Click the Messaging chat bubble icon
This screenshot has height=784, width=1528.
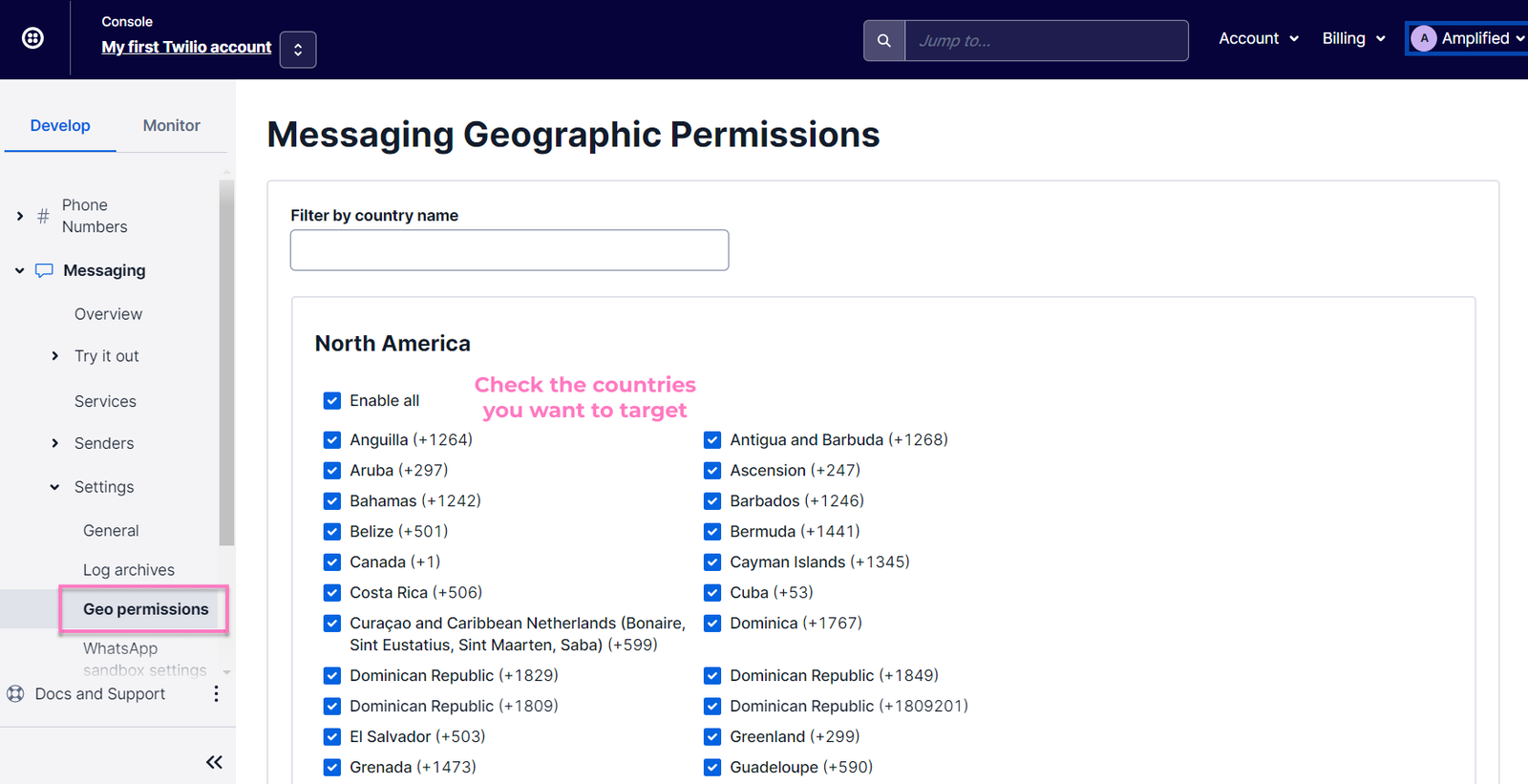(44, 270)
